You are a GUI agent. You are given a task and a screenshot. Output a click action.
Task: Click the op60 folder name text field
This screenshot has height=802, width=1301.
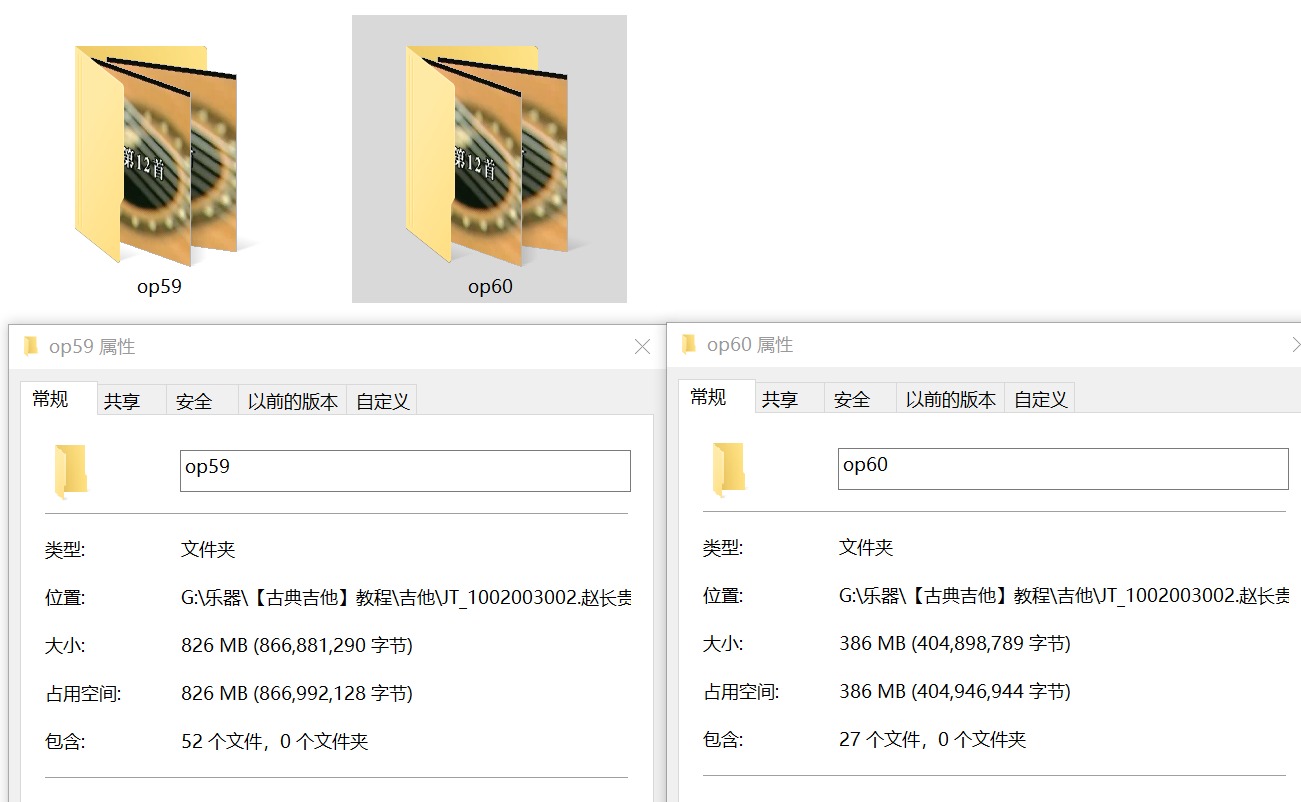pyautogui.click(x=1063, y=469)
